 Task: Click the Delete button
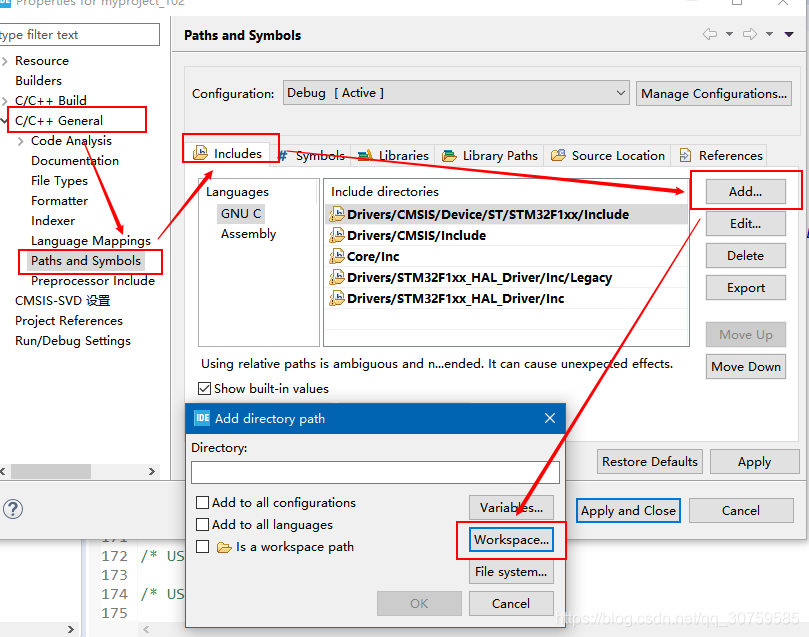pyautogui.click(x=746, y=255)
